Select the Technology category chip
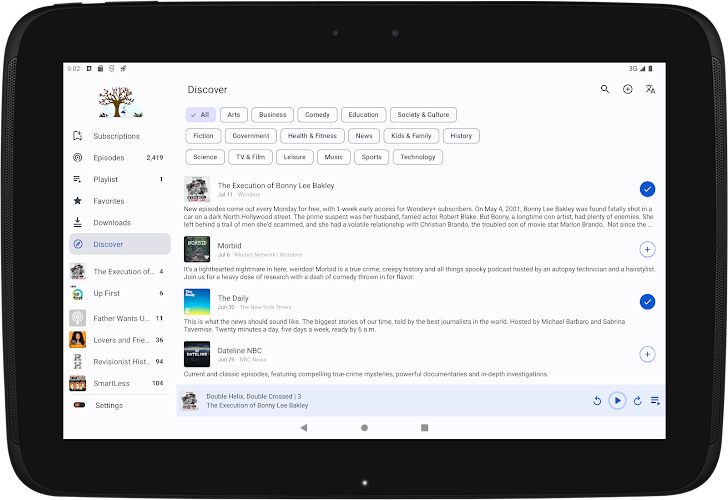This screenshot has width=728, height=500. click(x=418, y=157)
